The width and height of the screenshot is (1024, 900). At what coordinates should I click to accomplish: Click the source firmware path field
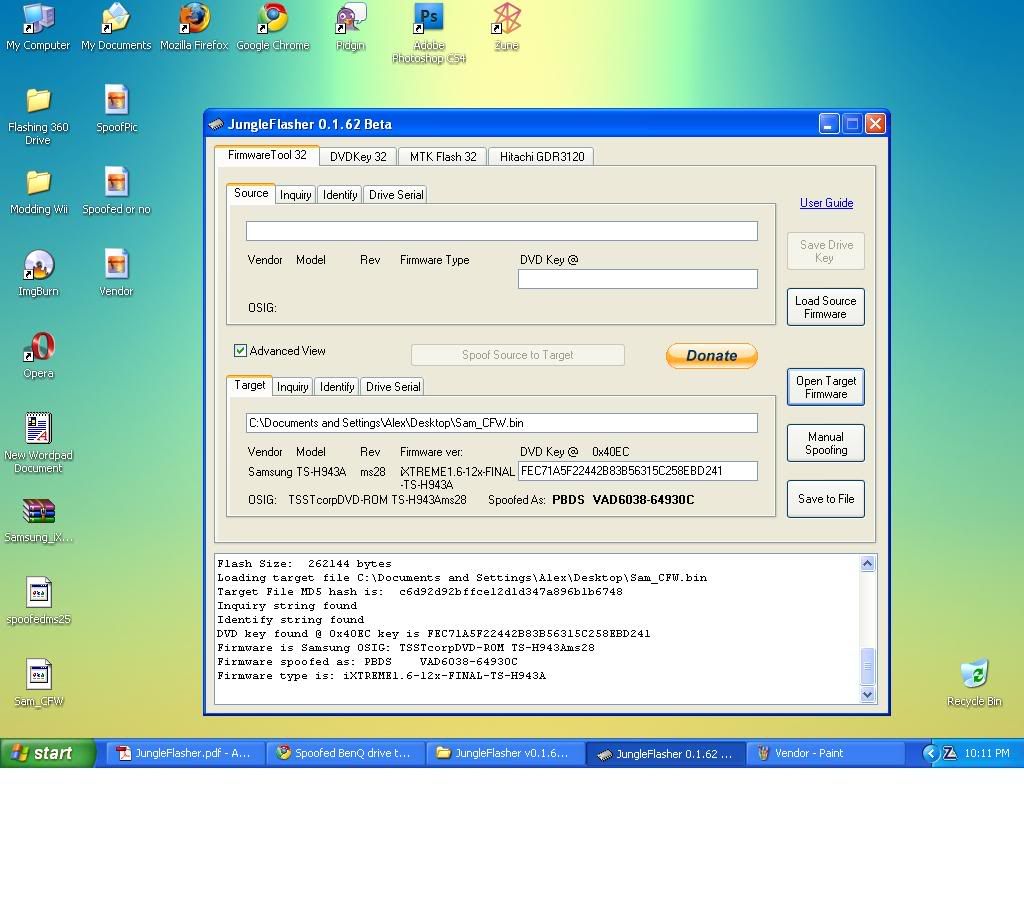point(501,231)
